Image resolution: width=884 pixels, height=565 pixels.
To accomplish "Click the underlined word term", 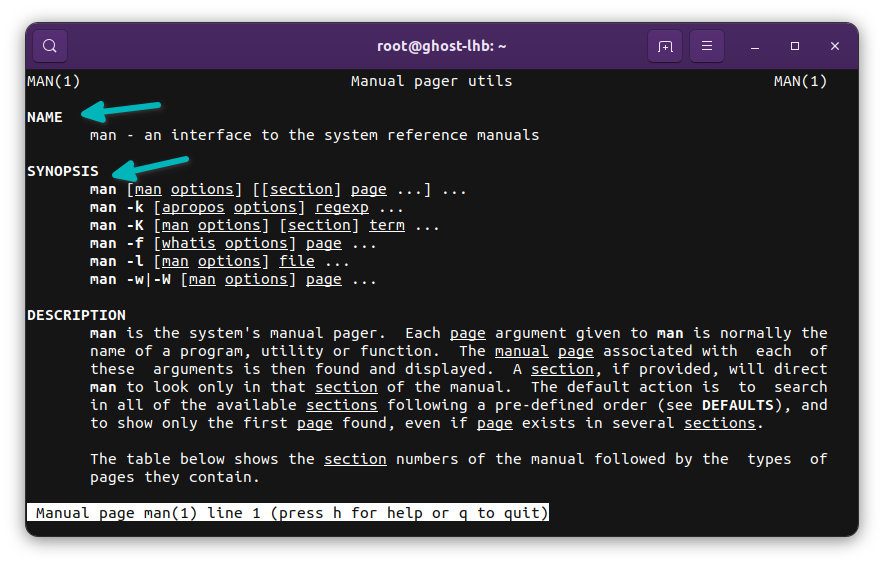I will (x=387, y=226).
